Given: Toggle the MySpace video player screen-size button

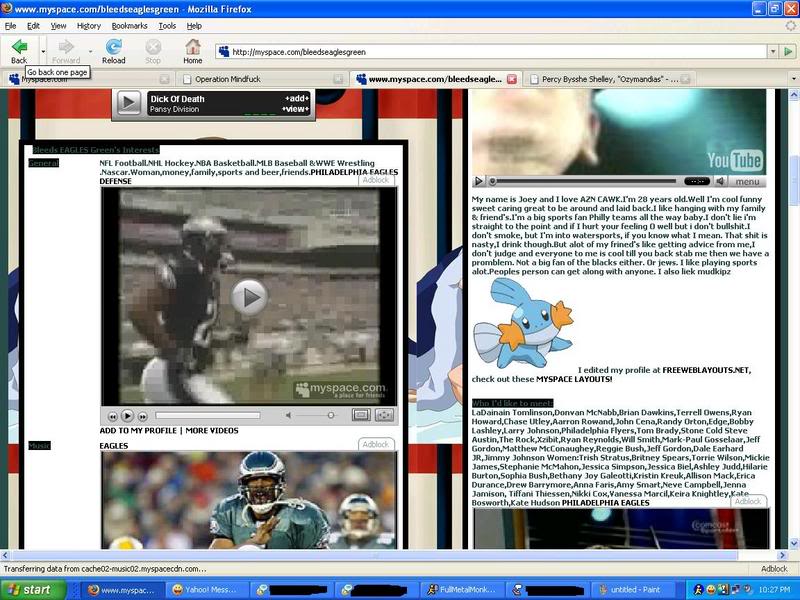Looking at the screenshot, I should pyautogui.click(x=361, y=415).
